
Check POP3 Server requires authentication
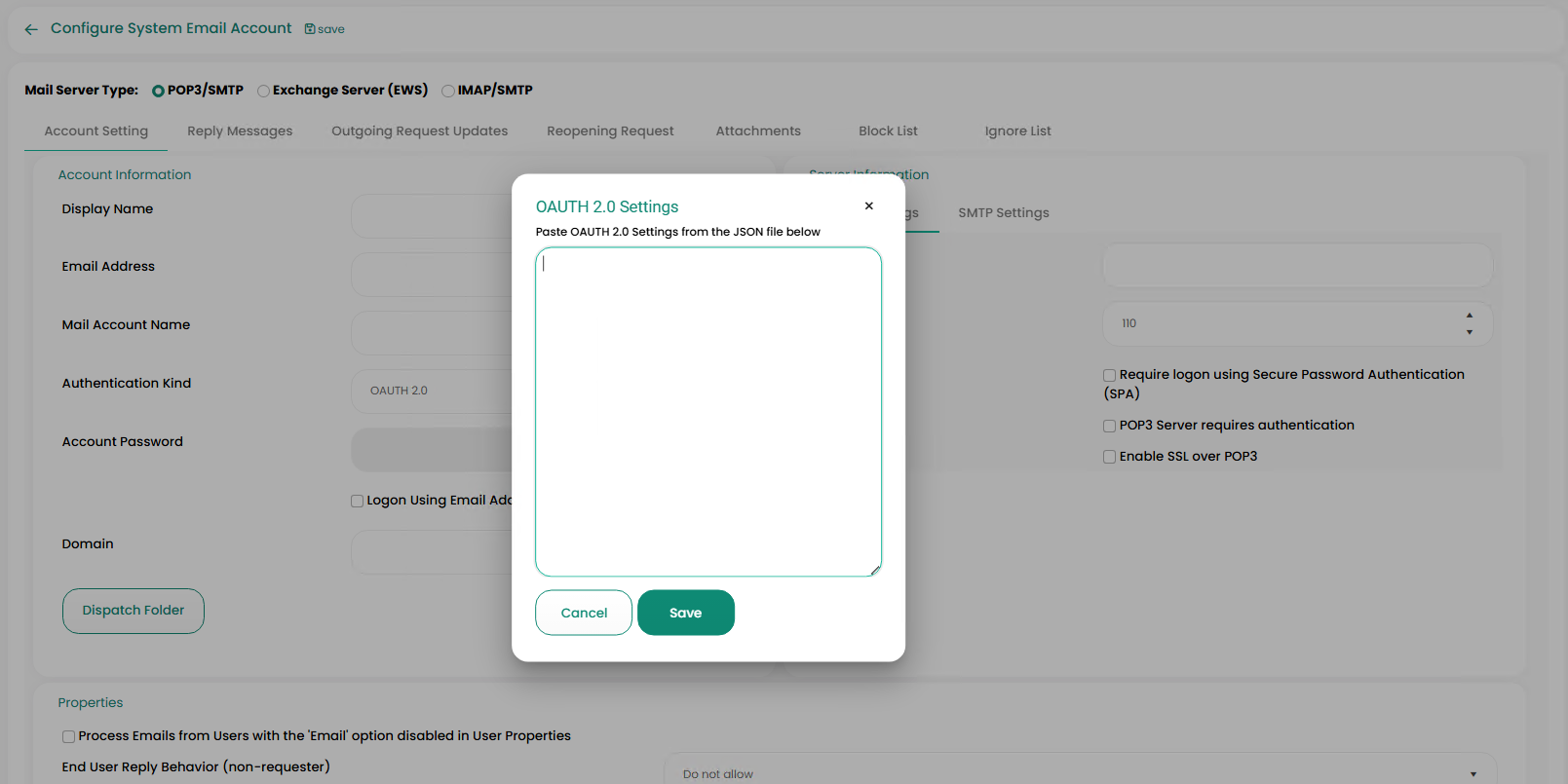pos(1109,426)
